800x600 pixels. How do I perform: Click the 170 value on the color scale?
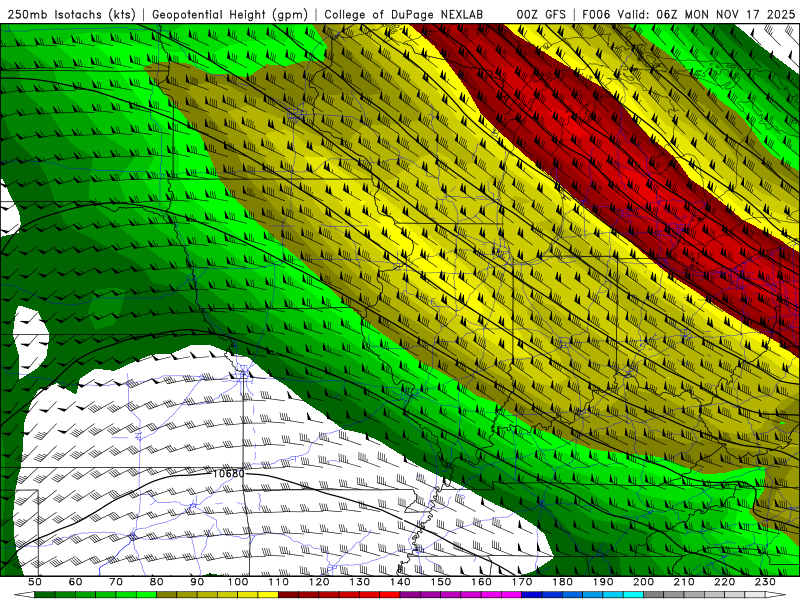point(521,582)
